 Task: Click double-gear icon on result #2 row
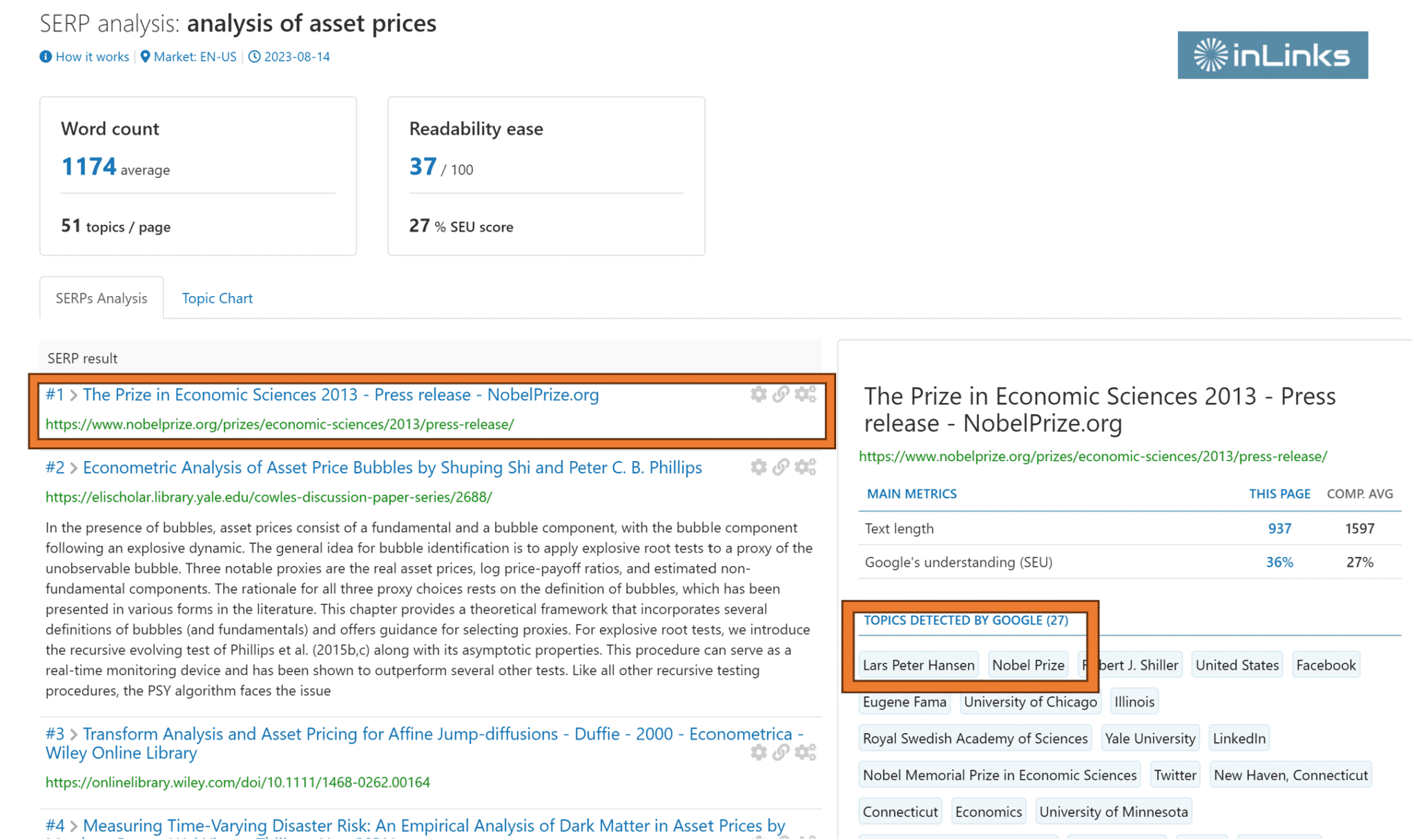[805, 467]
